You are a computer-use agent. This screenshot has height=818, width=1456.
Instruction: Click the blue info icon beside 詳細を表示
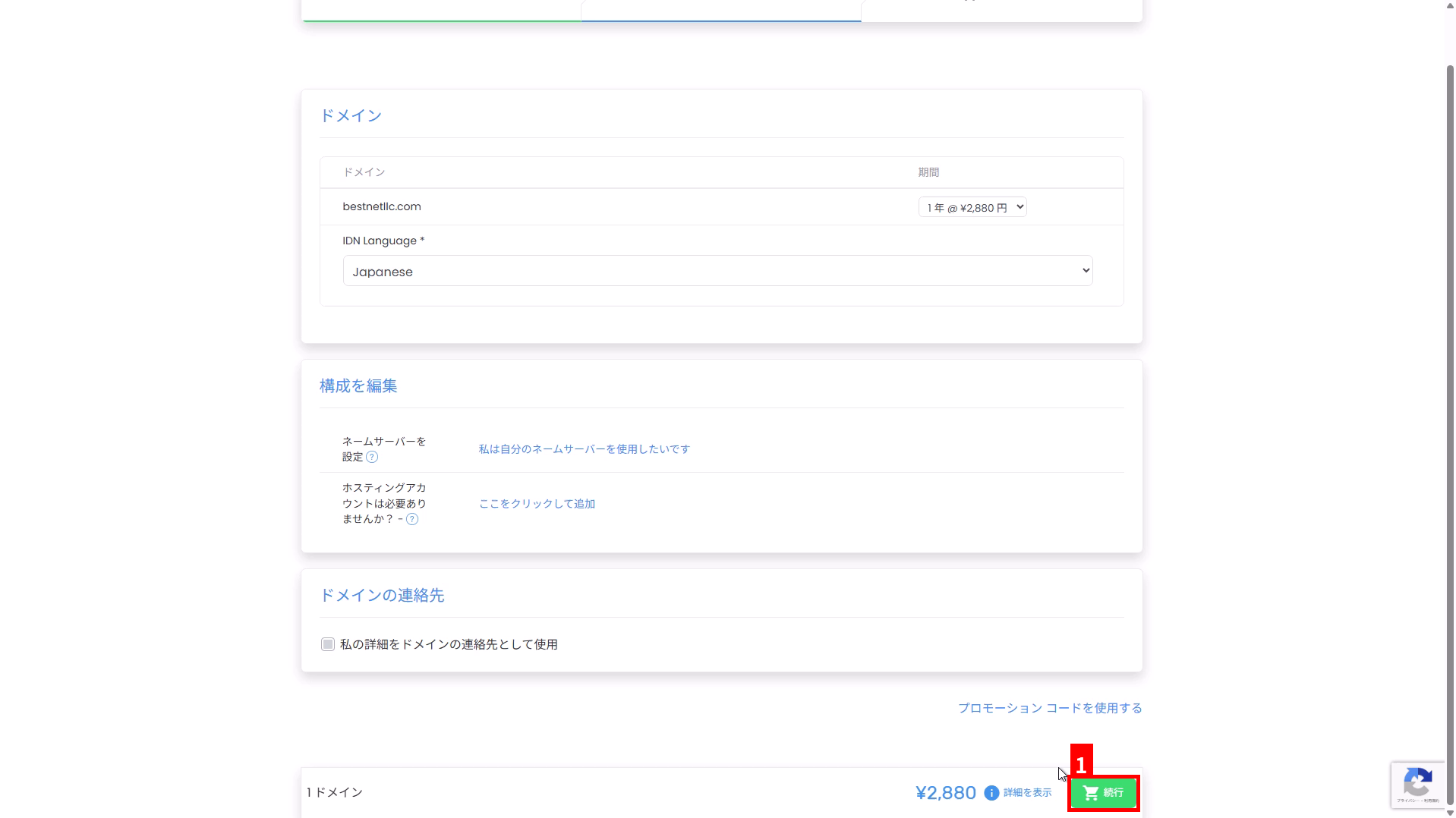(991, 793)
